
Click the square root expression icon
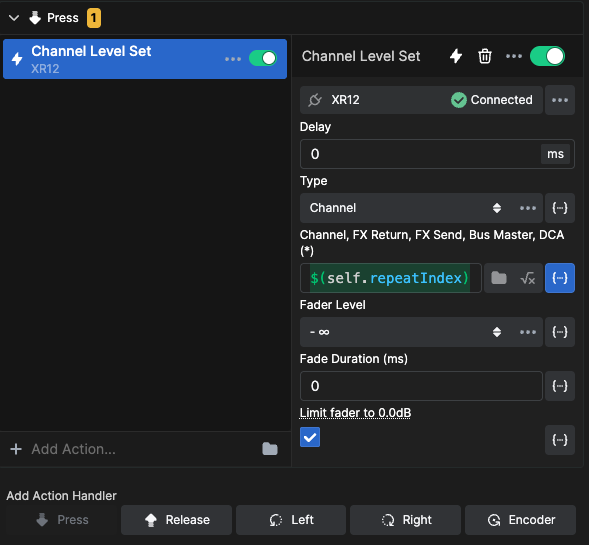pyautogui.click(x=528, y=278)
